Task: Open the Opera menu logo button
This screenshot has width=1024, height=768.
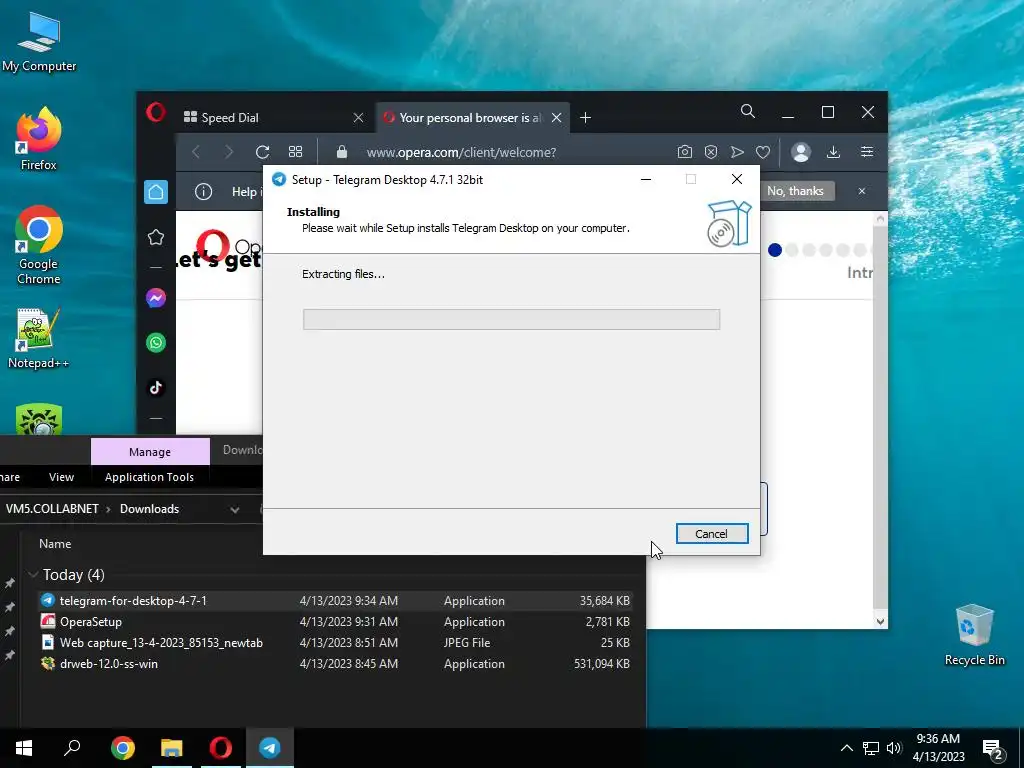Action: click(x=155, y=112)
